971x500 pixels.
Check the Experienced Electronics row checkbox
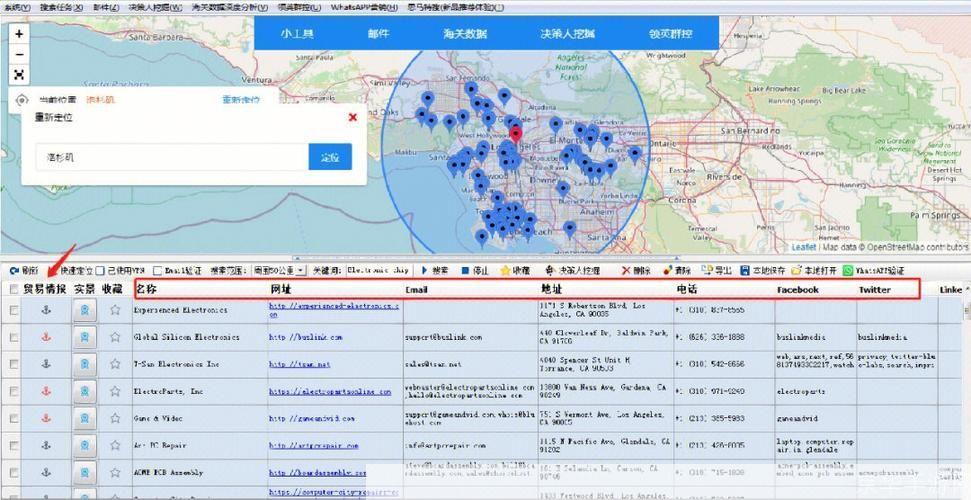[14, 310]
